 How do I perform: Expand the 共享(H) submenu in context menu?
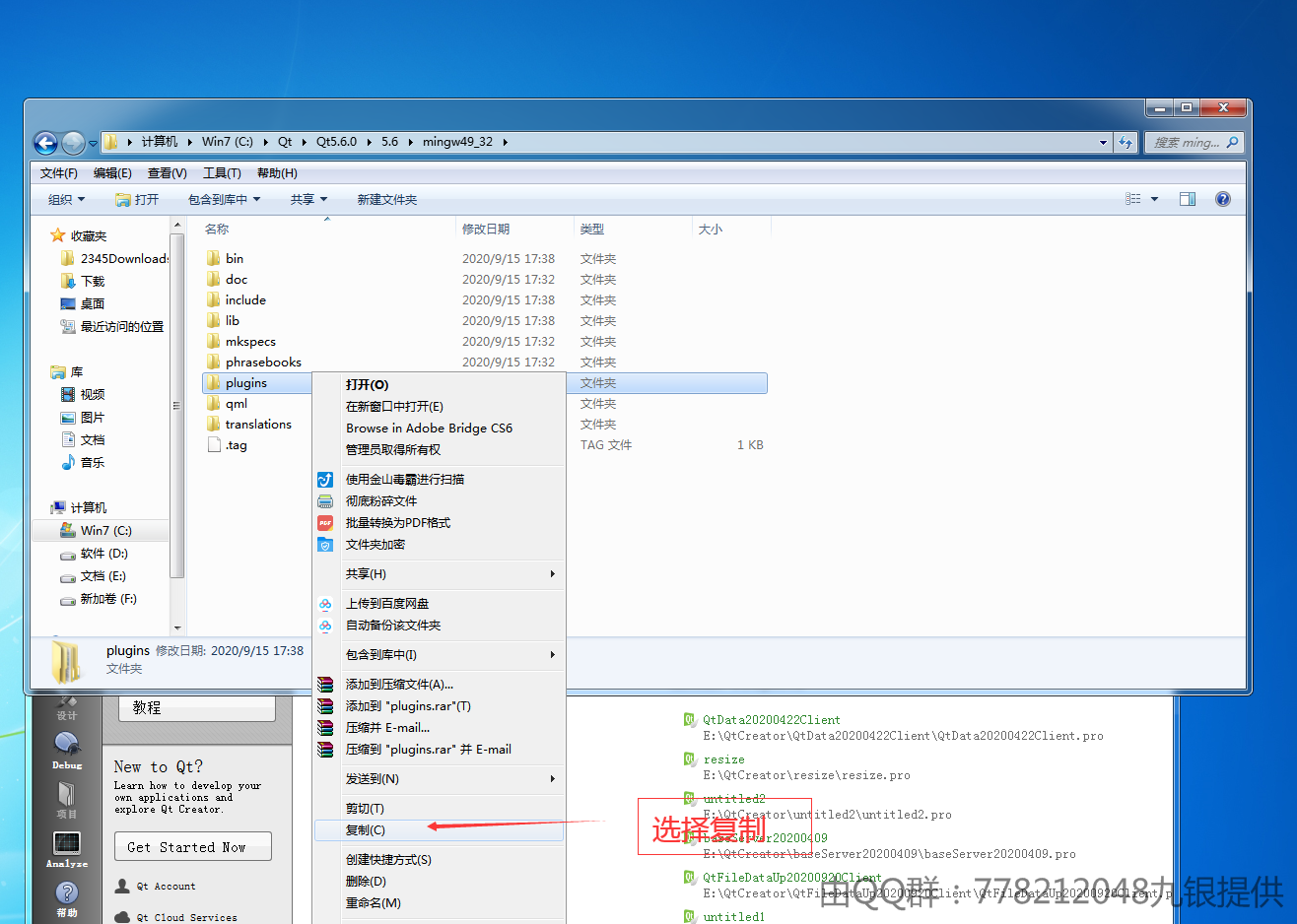pyautogui.click(x=440, y=574)
